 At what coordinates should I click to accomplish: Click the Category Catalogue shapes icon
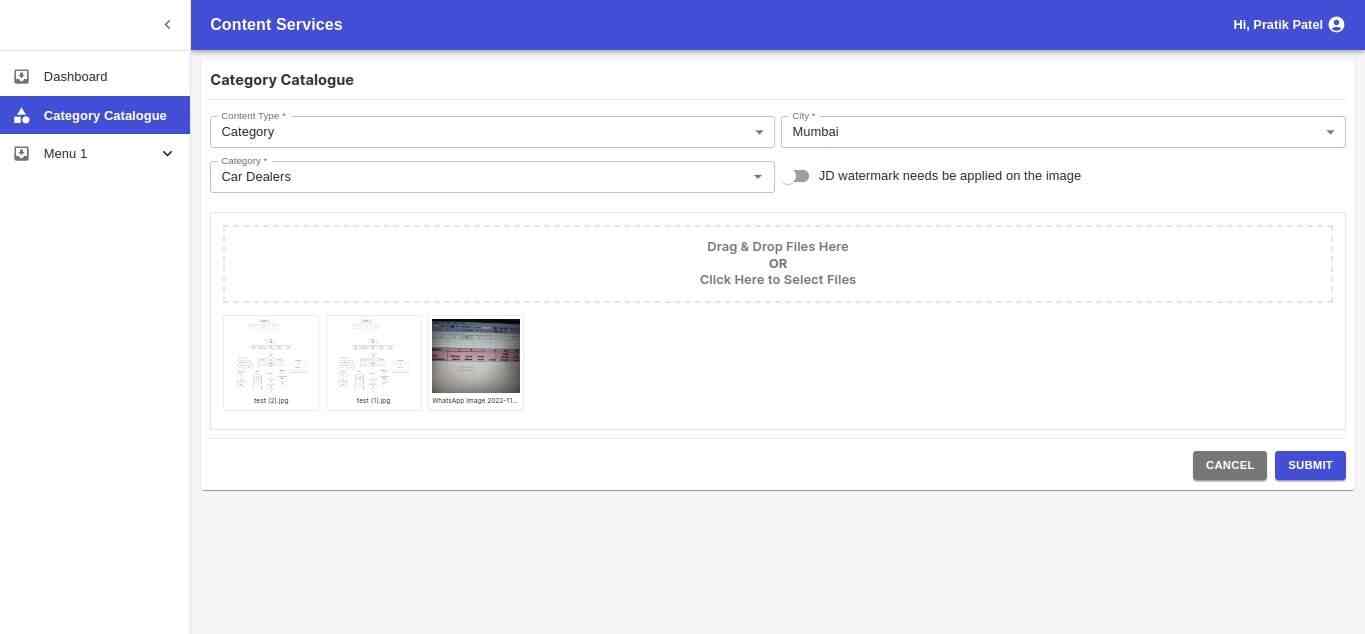tap(21, 116)
